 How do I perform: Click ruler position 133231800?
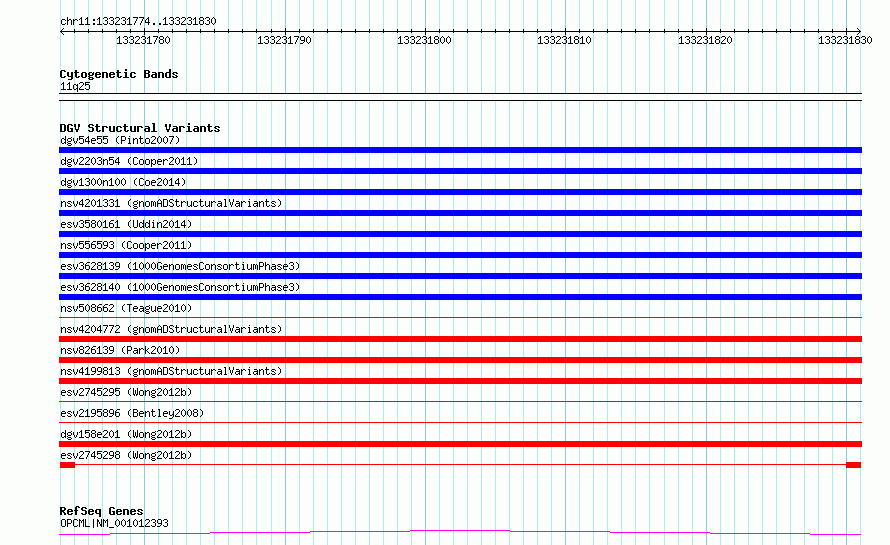pos(424,40)
